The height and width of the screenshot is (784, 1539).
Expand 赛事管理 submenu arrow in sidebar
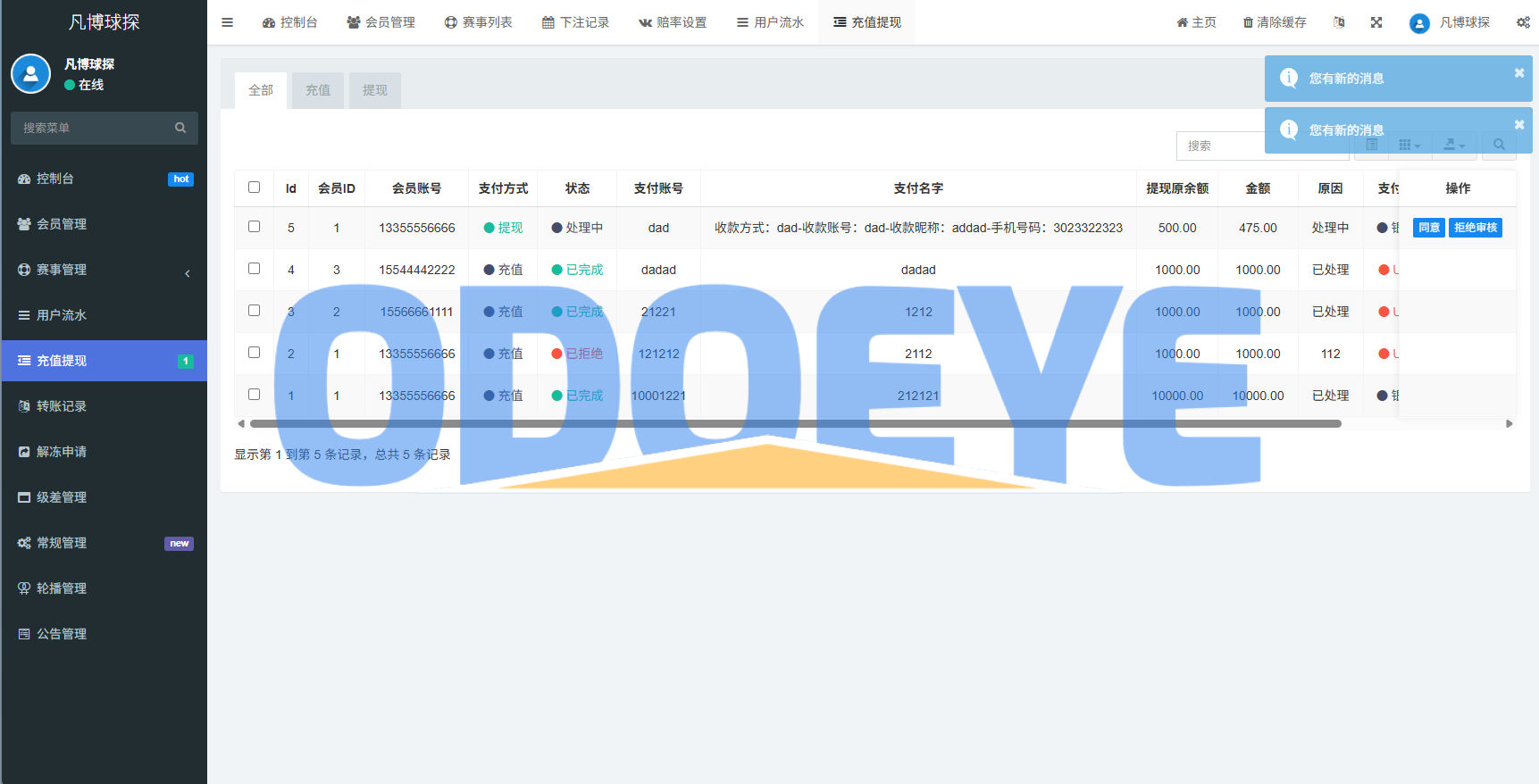(x=188, y=273)
